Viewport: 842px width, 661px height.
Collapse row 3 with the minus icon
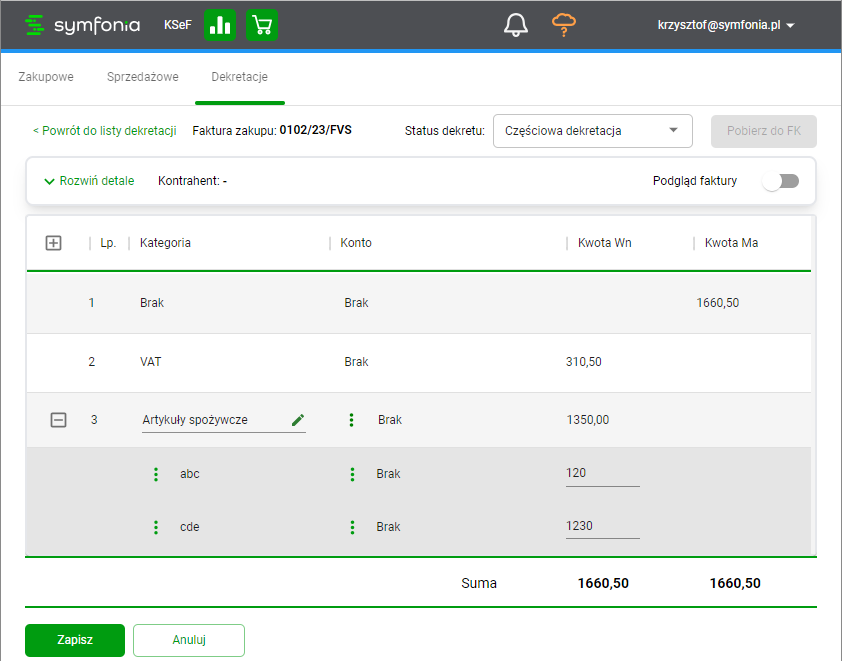(x=59, y=419)
